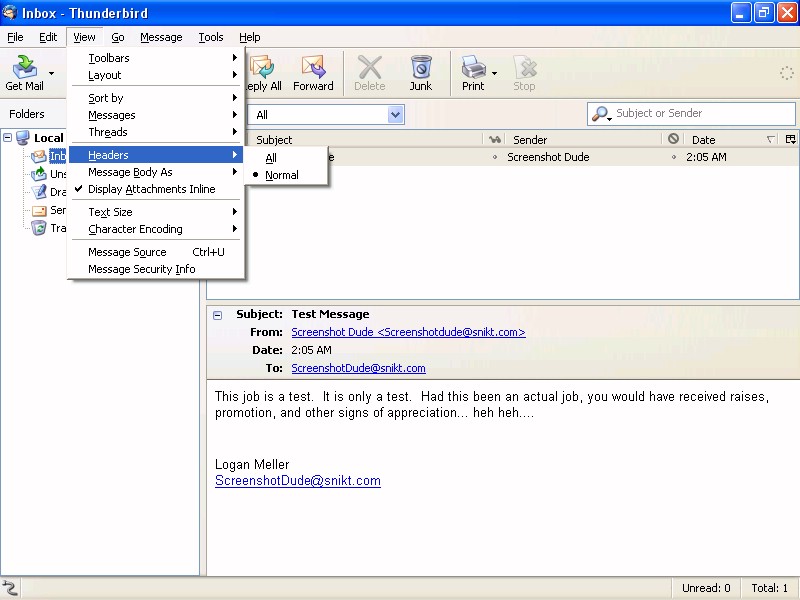Close the View menu
Screen dimensions: 800x600
84,37
